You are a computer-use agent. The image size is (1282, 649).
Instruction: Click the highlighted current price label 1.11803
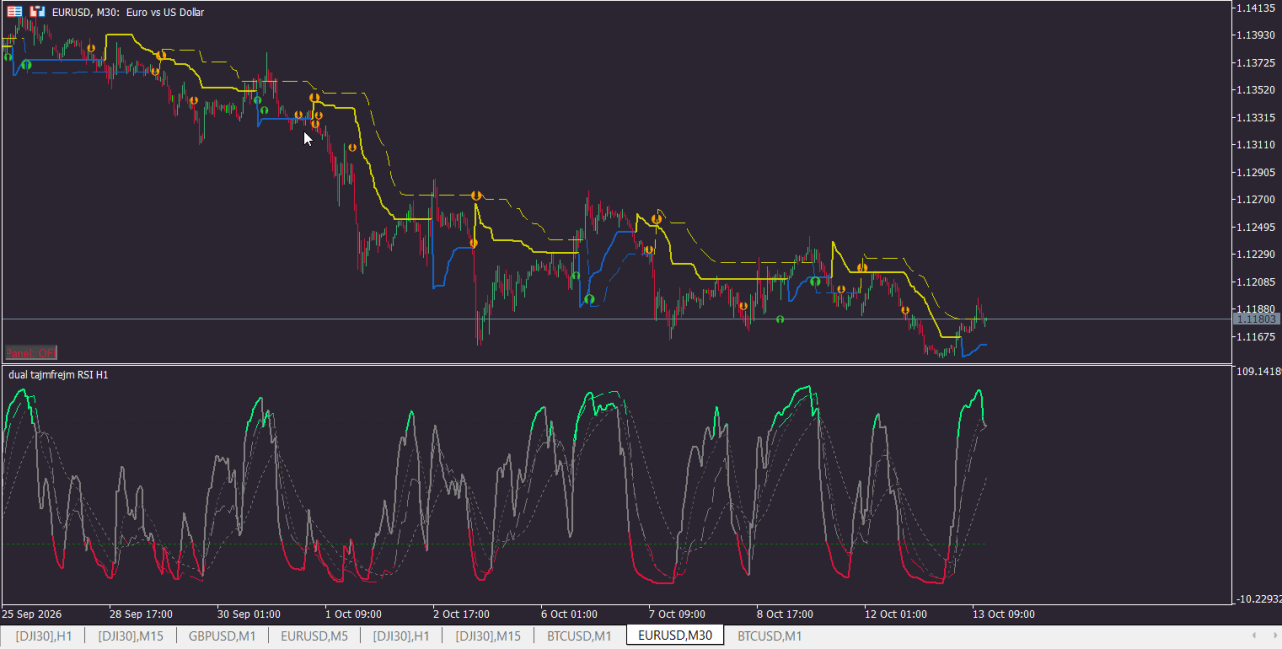(1255, 319)
